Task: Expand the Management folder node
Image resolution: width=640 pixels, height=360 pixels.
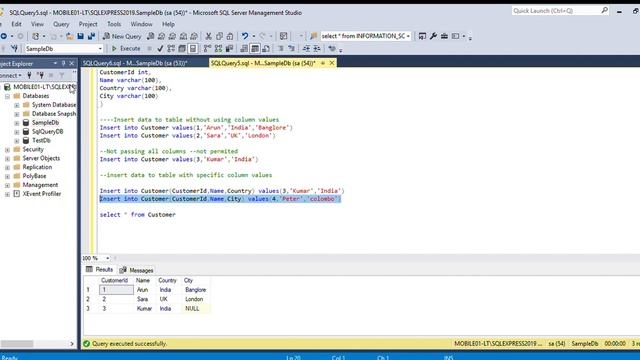Action: pyautogui.click(x=7, y=185)
